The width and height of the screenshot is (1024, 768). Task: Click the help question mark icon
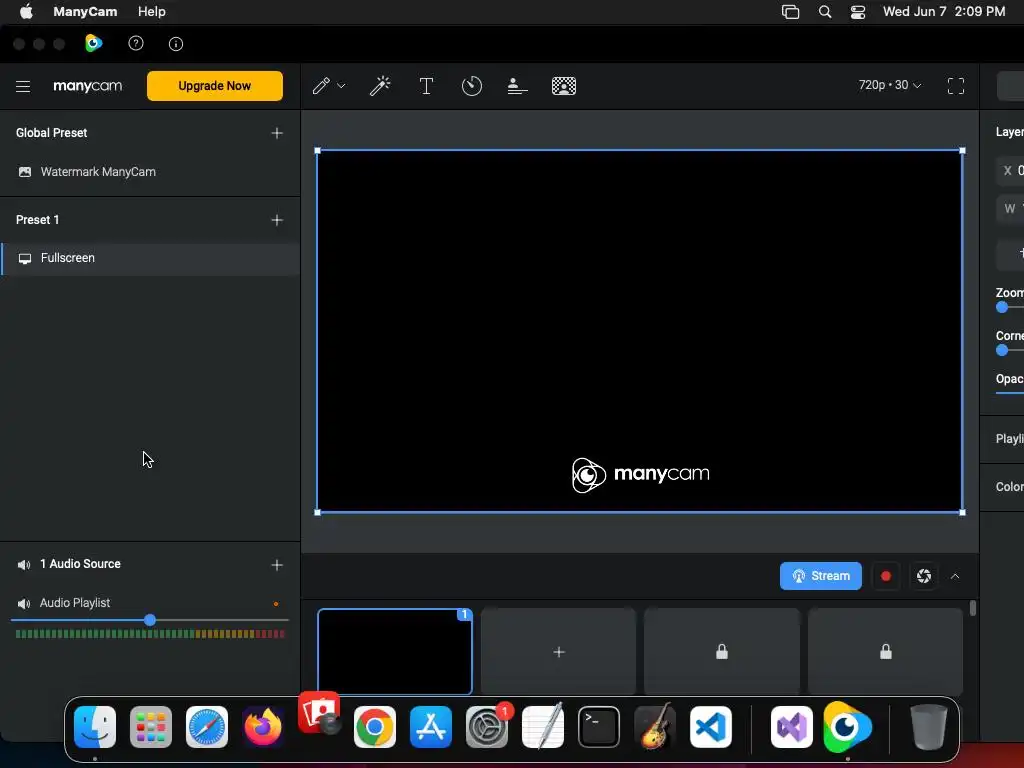[136, 44]
